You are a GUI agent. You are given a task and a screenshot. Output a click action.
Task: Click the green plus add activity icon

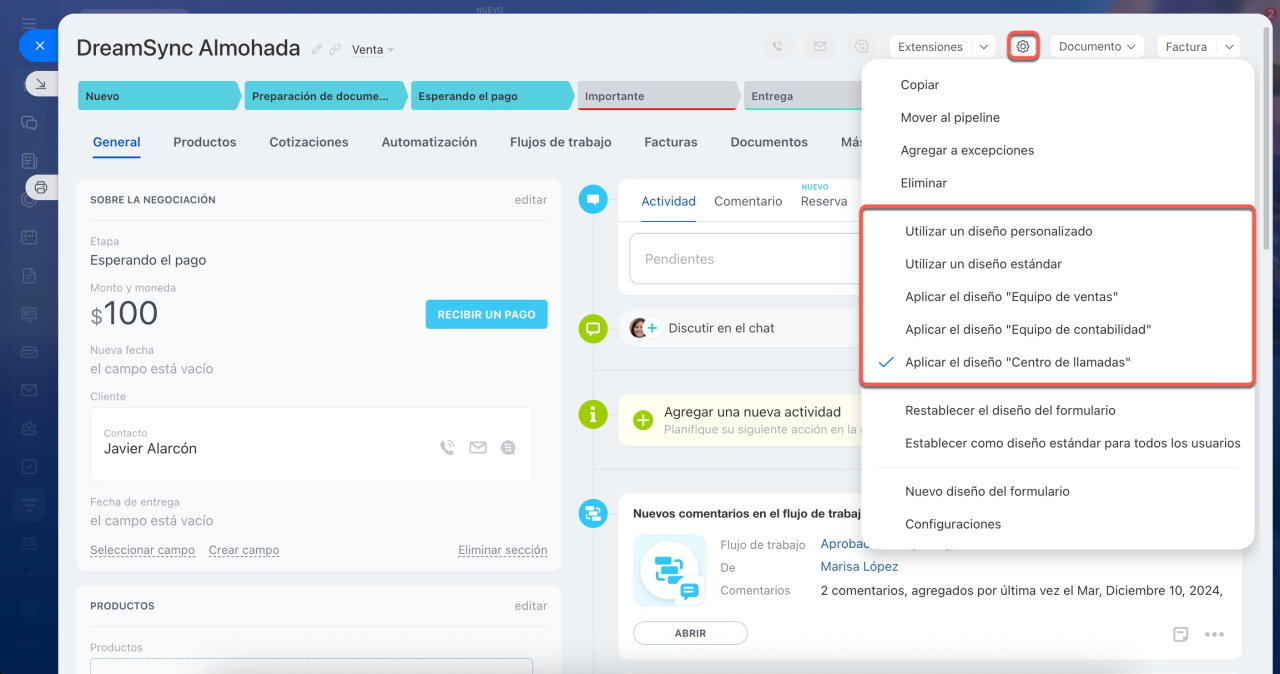click(x=644, y=419)
